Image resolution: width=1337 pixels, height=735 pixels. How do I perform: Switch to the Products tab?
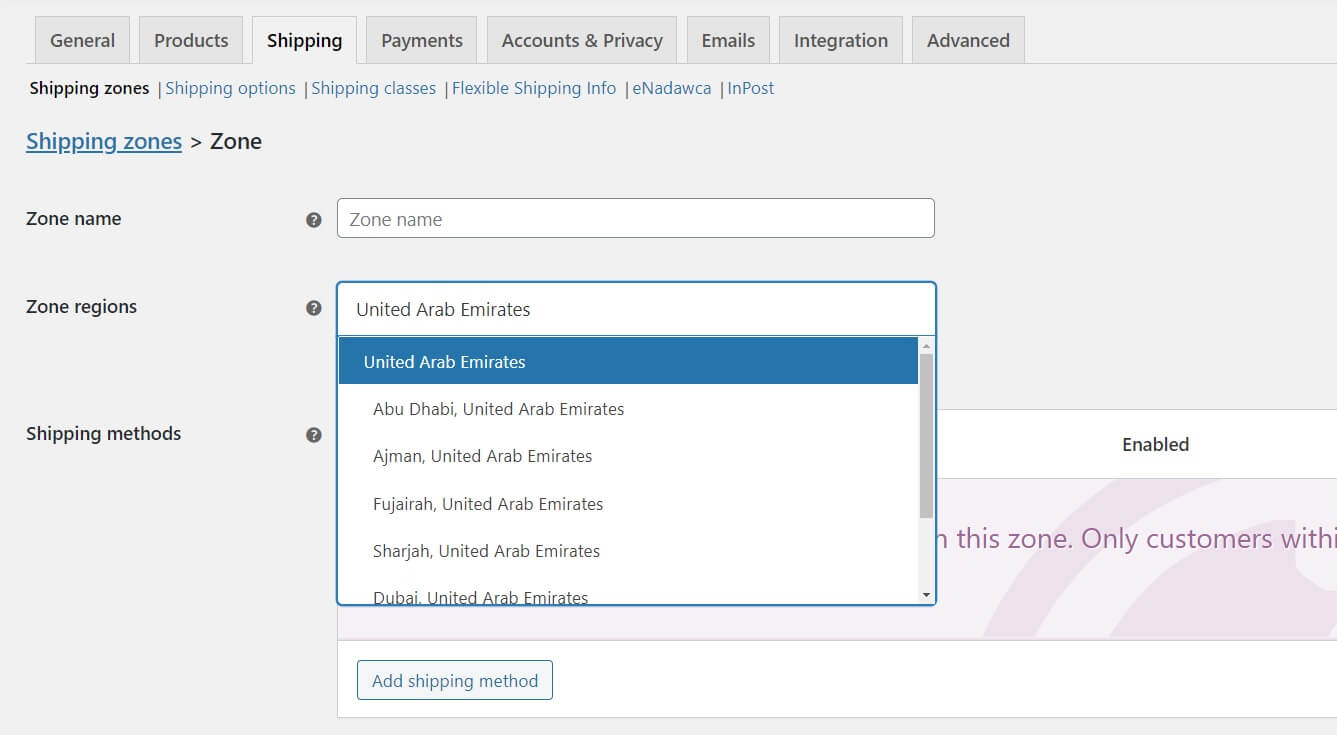(191, 40)
